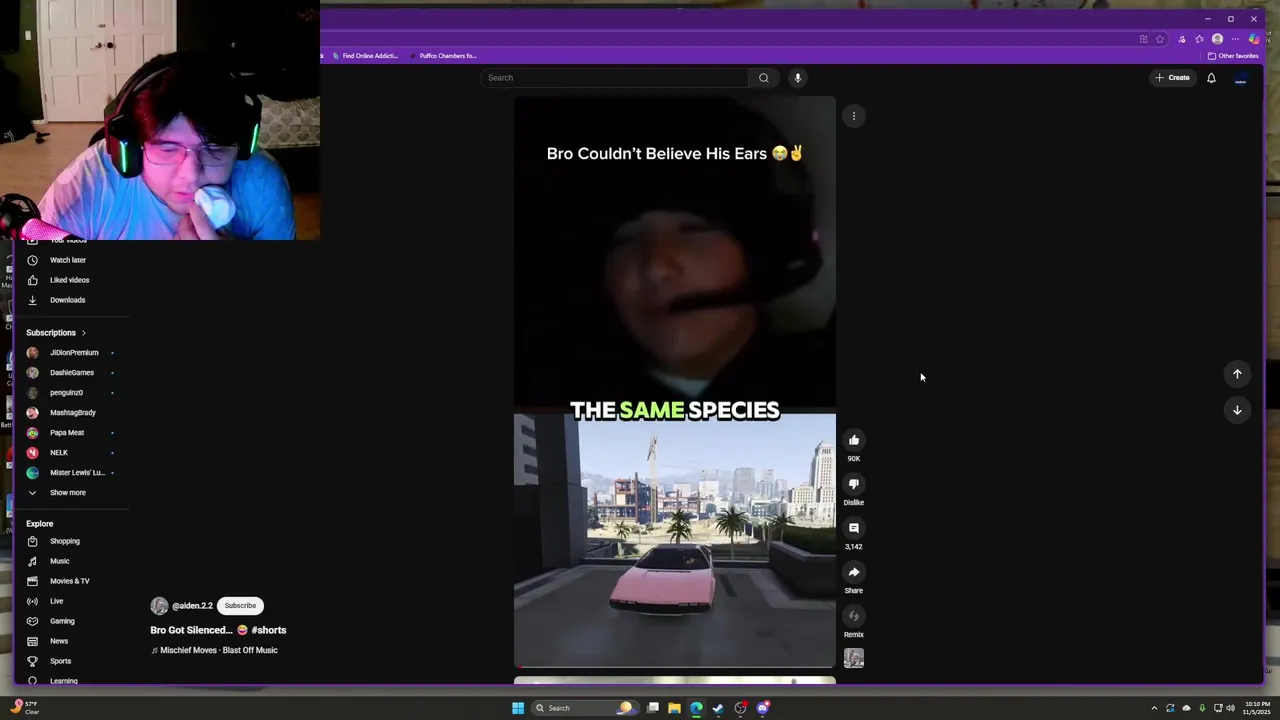This screenshot has width=1280, height=720.
Task: Open the YouTube account avatar menu
Action: coord(1241,78)
